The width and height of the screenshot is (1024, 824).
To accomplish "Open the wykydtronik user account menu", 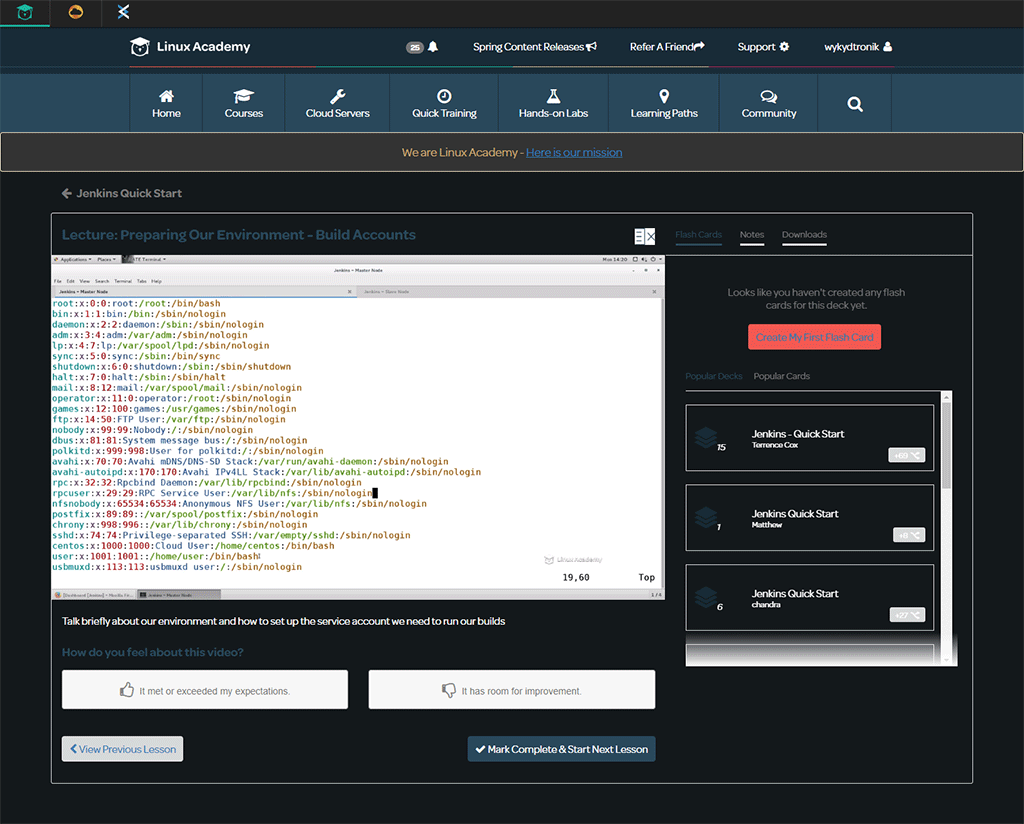I will coord(857,47).
